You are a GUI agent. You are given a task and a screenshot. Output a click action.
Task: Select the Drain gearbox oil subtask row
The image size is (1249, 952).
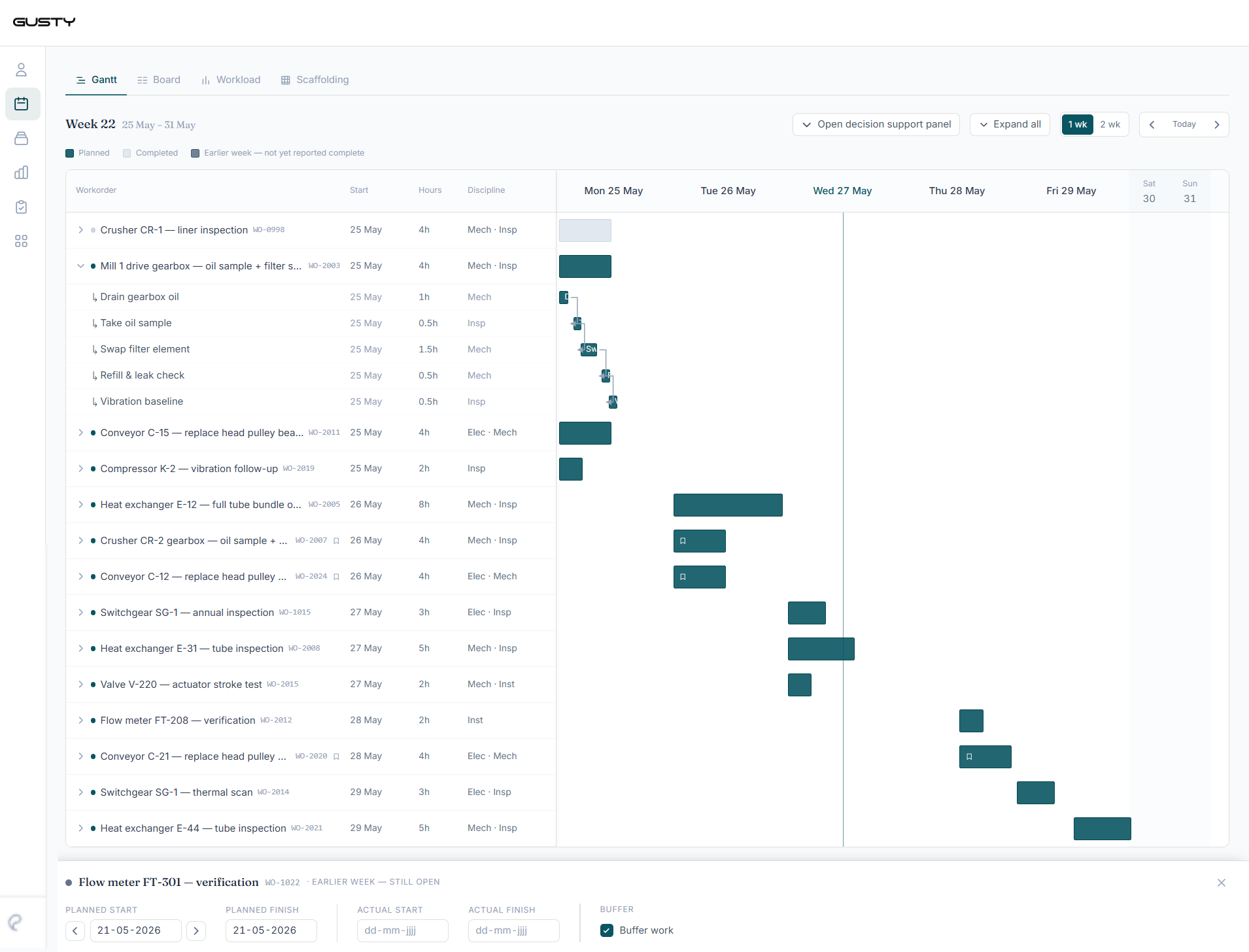pyautogui.click(x=311, y=297)
